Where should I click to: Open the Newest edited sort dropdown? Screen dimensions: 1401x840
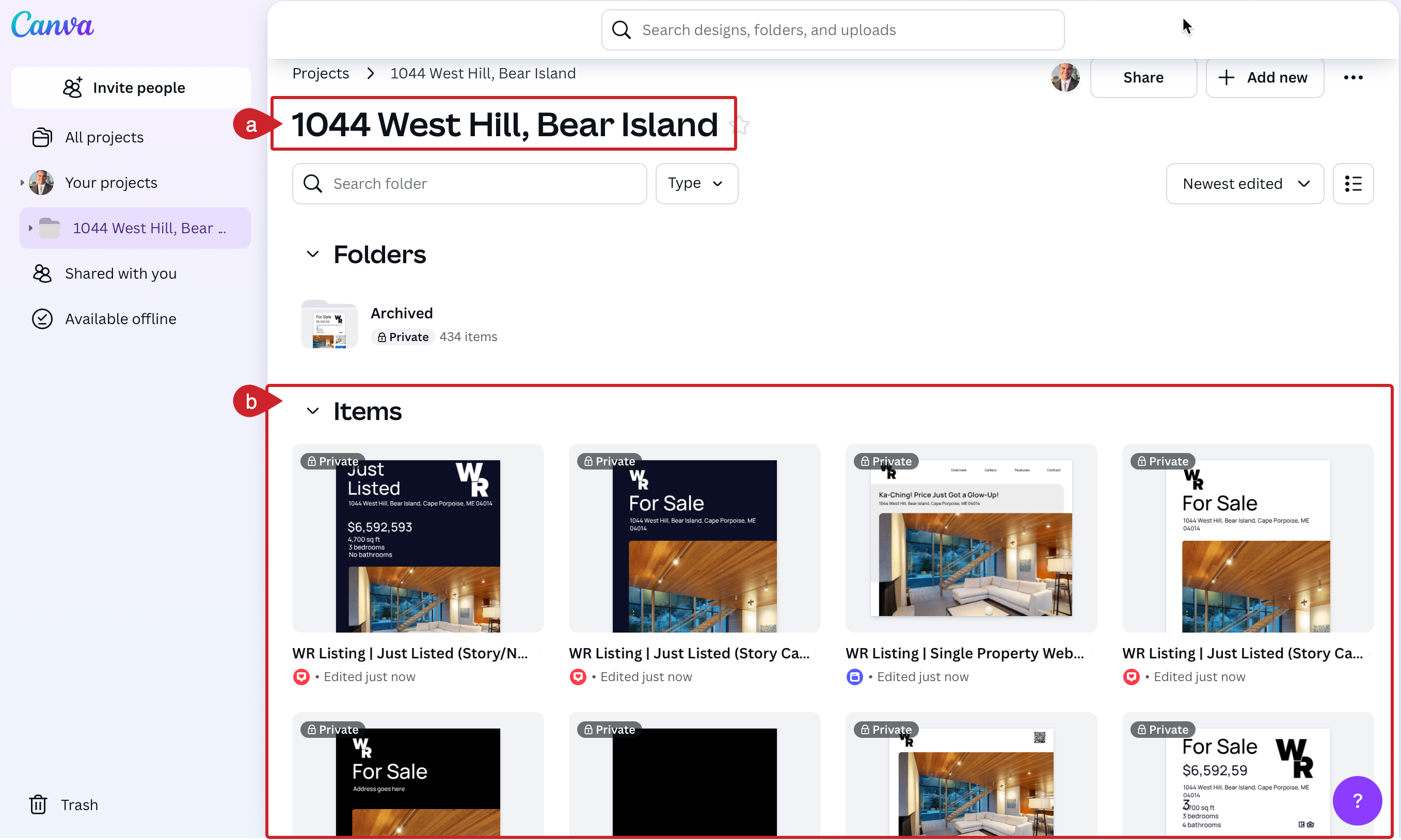[1244, 183]
